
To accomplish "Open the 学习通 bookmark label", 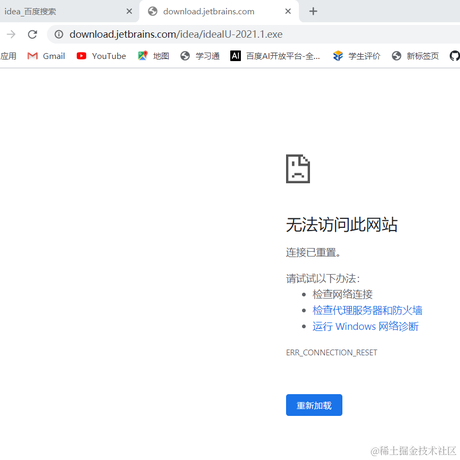I will 207,56.
